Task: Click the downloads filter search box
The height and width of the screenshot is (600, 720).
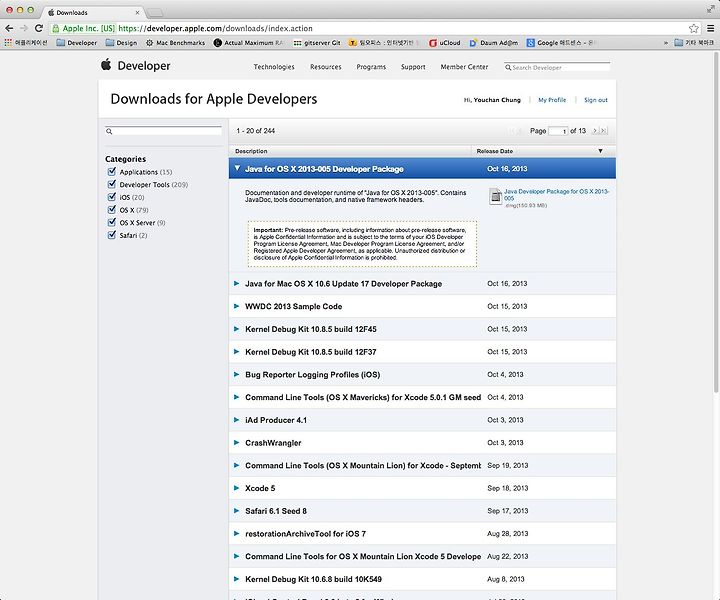Action: point(163,131)
